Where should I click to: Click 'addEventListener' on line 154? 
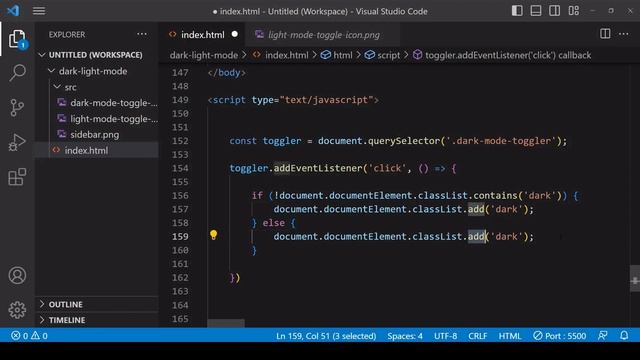pyautogui.click(x=318, y=168)
